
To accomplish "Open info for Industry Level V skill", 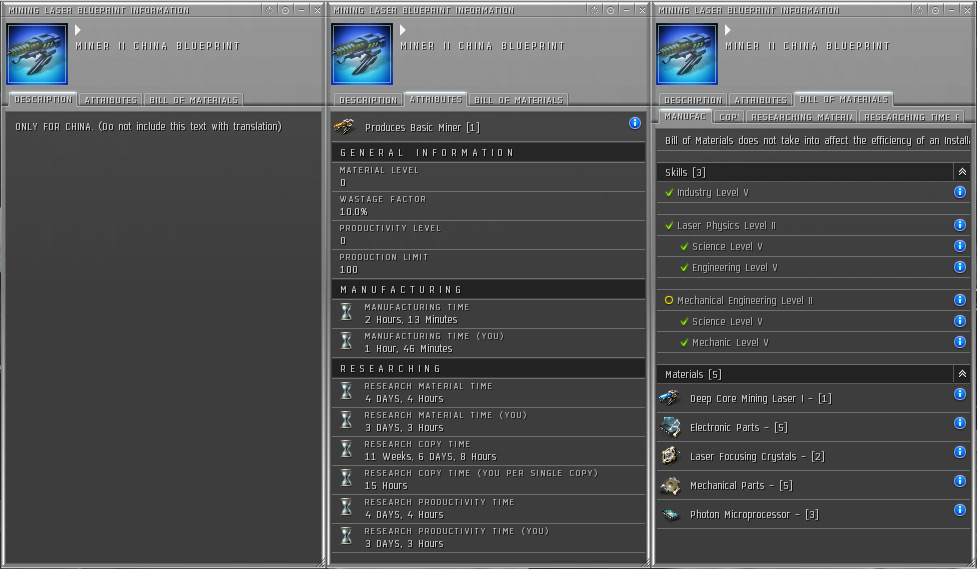I will click(960, 192).
